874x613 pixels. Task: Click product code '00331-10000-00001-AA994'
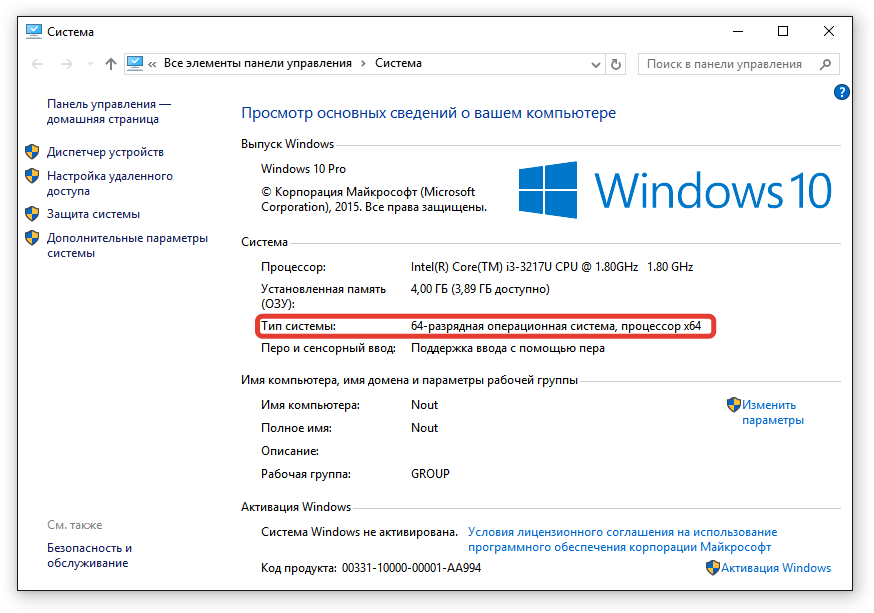pos(411,568)
